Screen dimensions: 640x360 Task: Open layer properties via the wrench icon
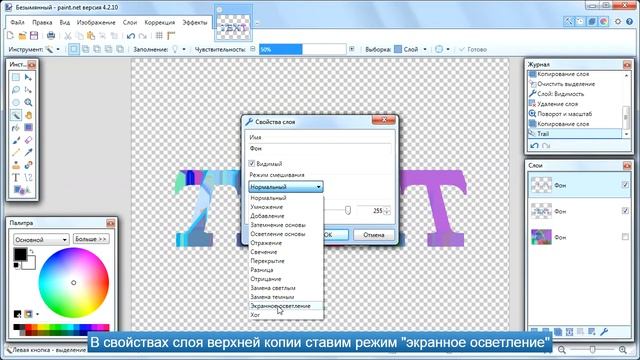tap(604, 332)
